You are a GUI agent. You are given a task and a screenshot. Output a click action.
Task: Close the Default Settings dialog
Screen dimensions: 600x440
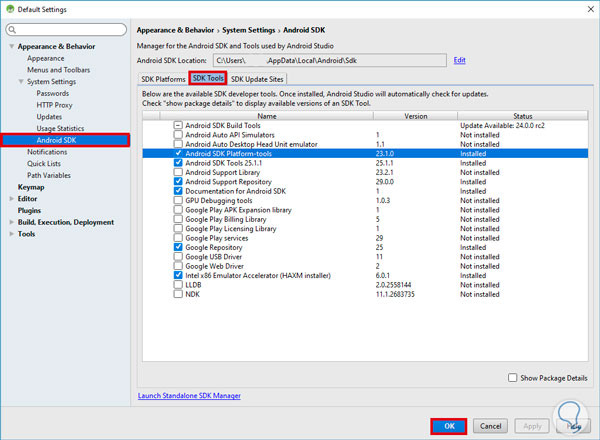tap(590, 9)
